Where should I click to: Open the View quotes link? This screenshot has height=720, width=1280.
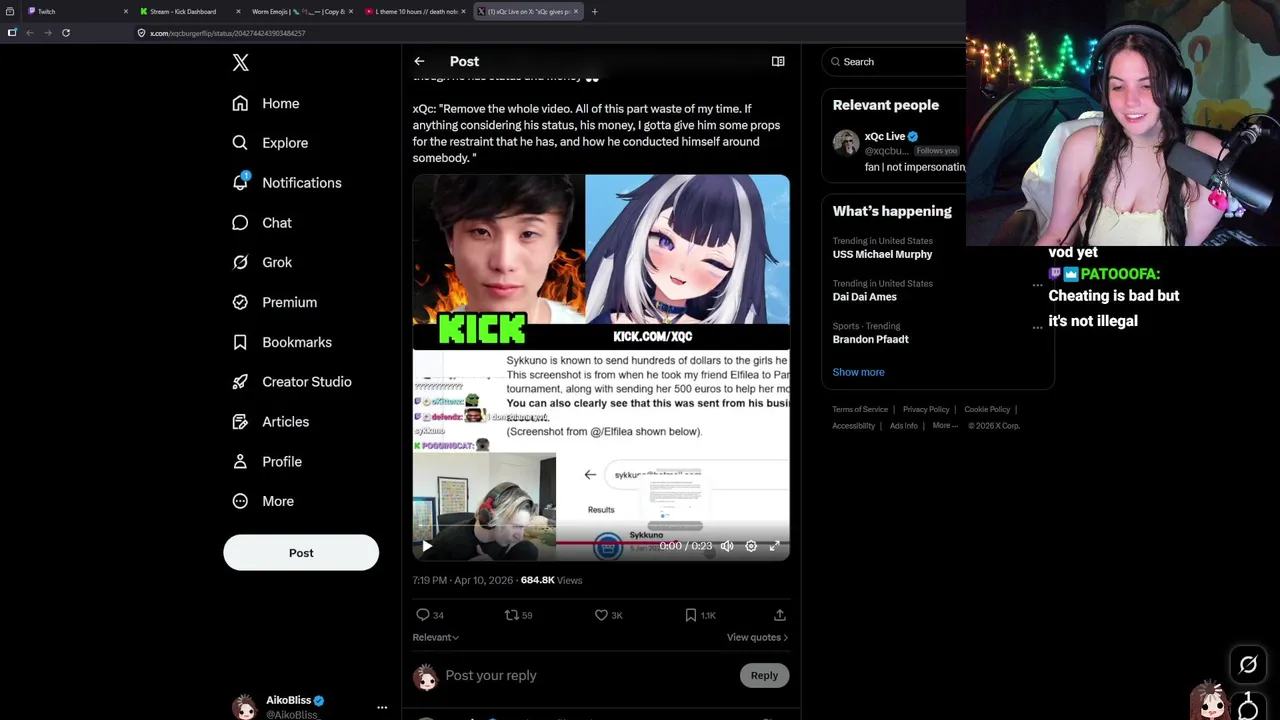tap(757, 637)
